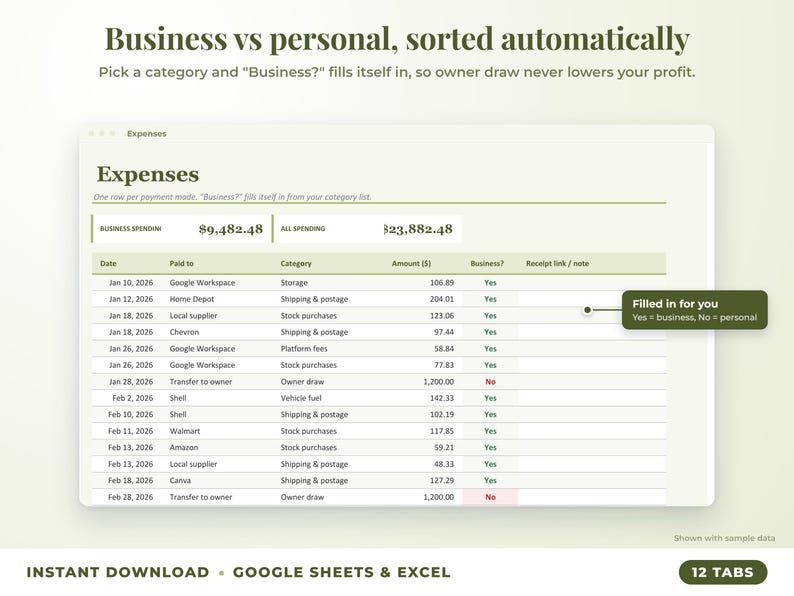This screenshot has height=596, width=794.
Task: Click the Yes cell in the Chevron row
Action: (490, 332)
